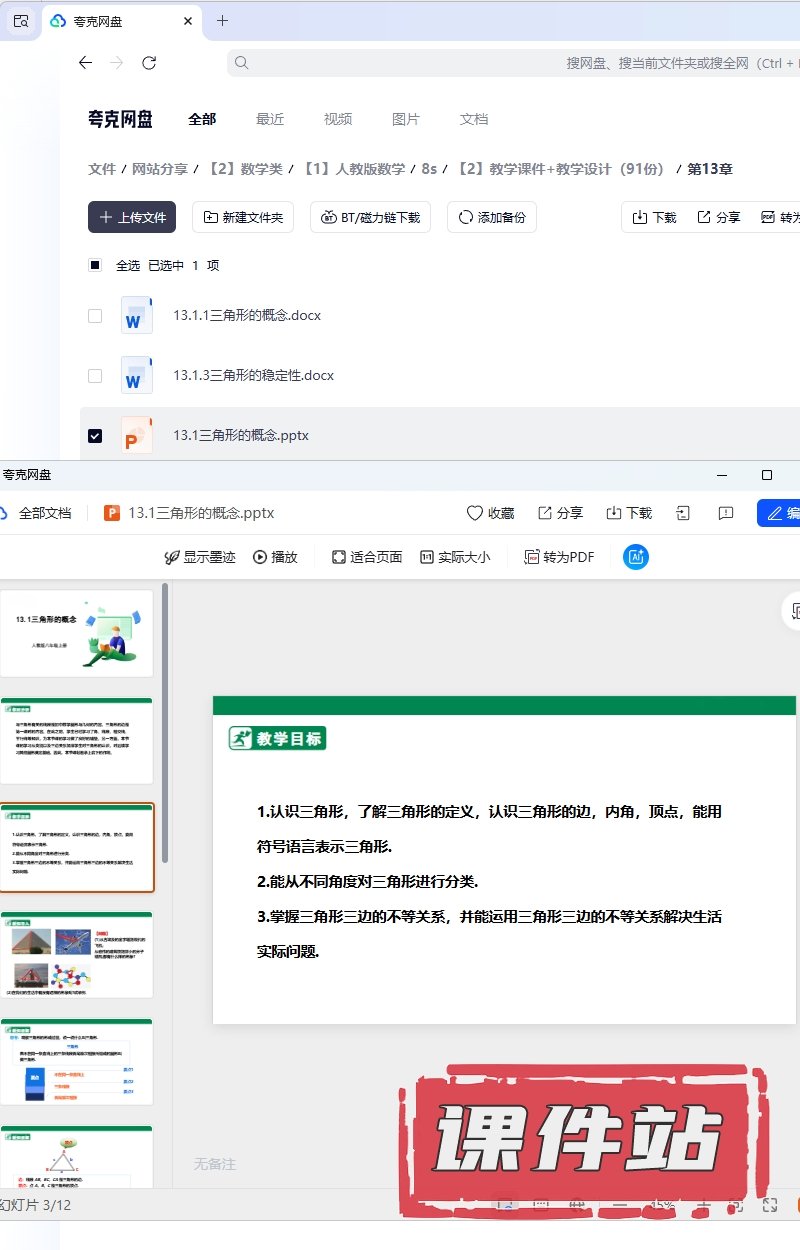Click 添加备份 backup button

[x=492, y=217]
